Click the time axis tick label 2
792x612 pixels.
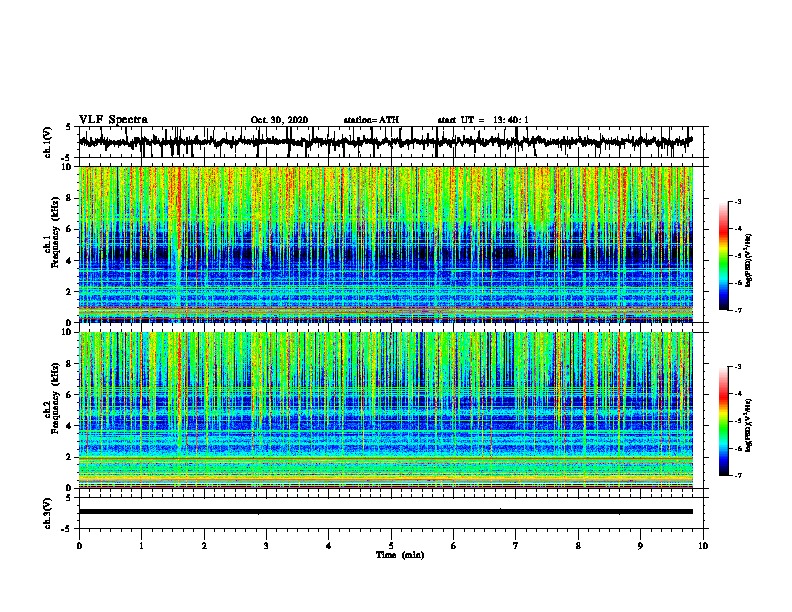204,546
